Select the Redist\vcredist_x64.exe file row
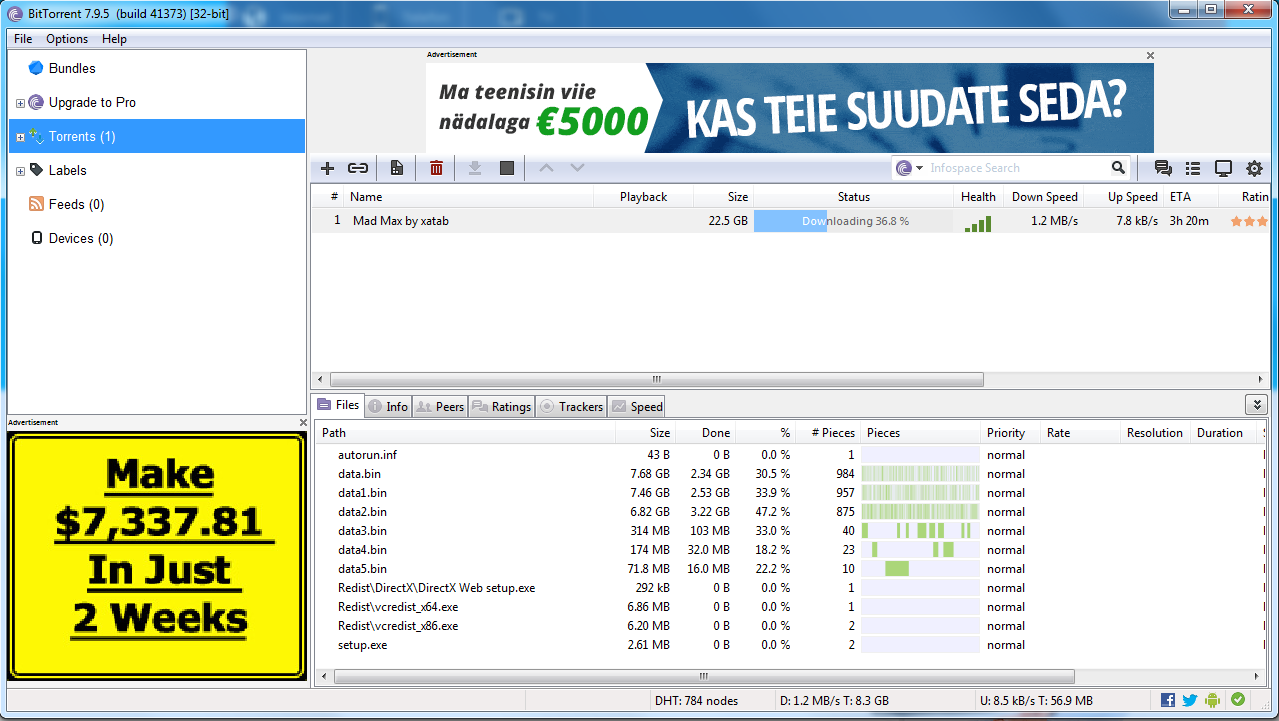This screenshot has width=1279, height=721. pyautogui.click(x=789, y=607)
